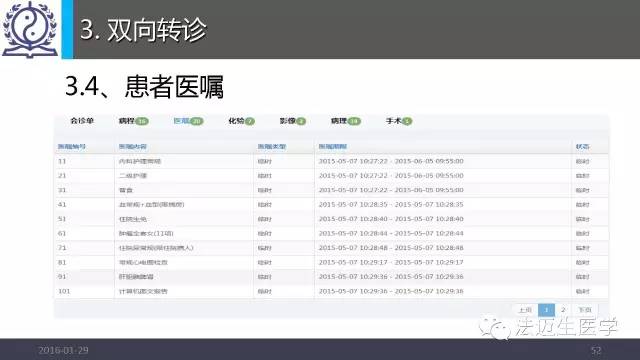Click the 下页 next page button
Viewport: 640px width, 360px height.
point(584,310)
